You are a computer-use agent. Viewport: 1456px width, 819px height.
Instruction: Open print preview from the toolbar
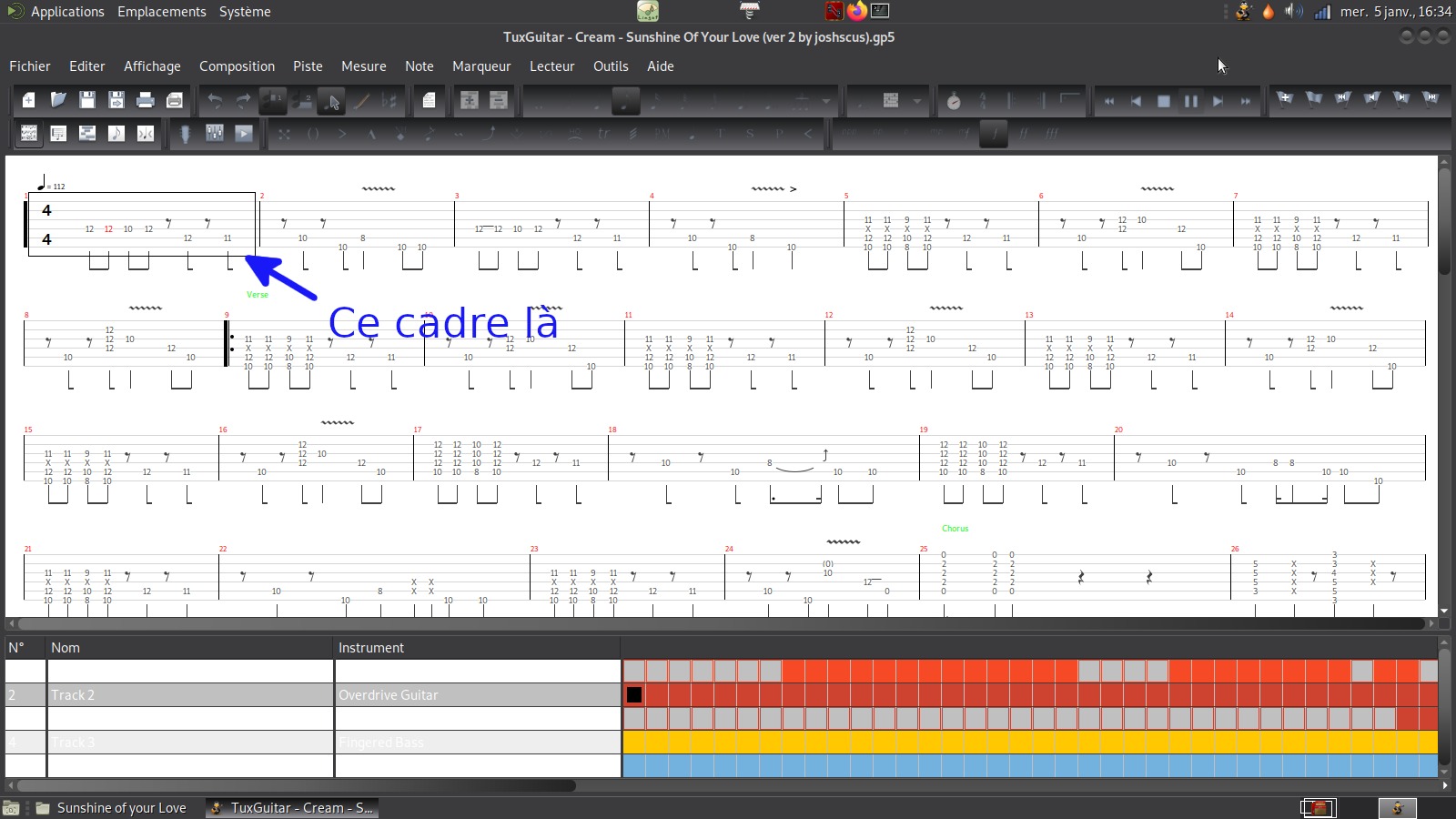tap(175, 101)
